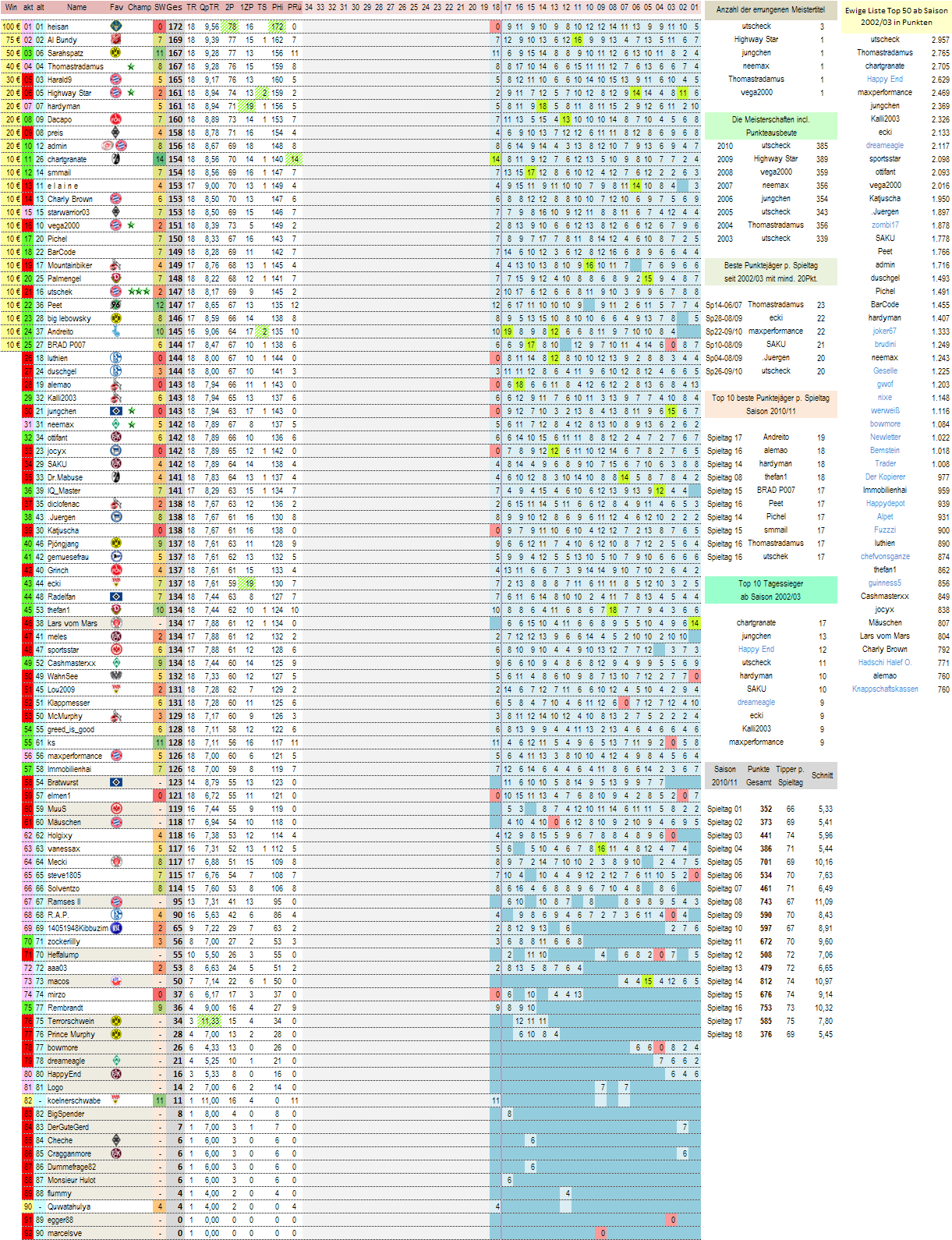Click the green champion star beside Thomastradamus

point(131,66)
